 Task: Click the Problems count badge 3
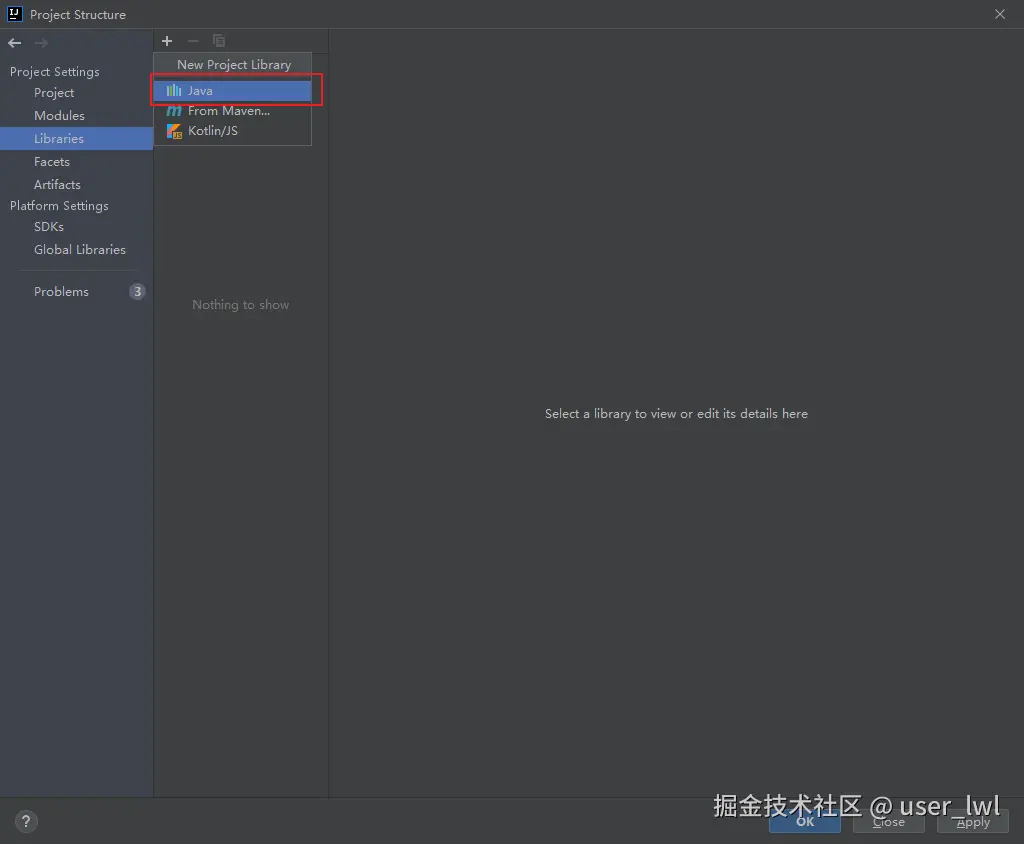click(x=137, y=291)
